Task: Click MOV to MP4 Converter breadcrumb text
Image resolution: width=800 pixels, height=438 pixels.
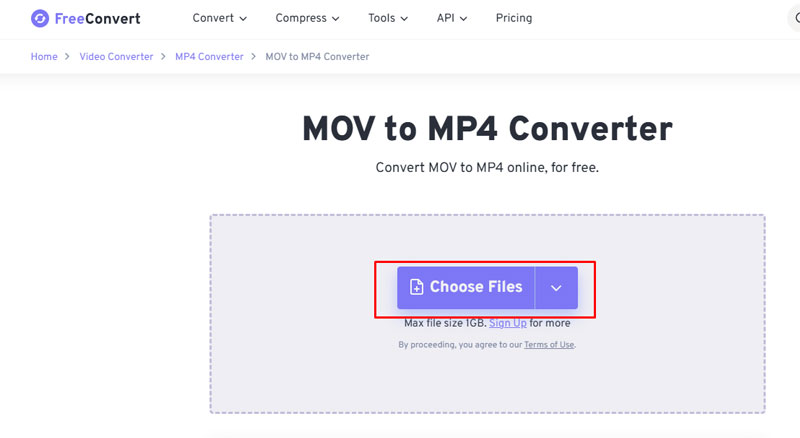Action: pos(317,57)
